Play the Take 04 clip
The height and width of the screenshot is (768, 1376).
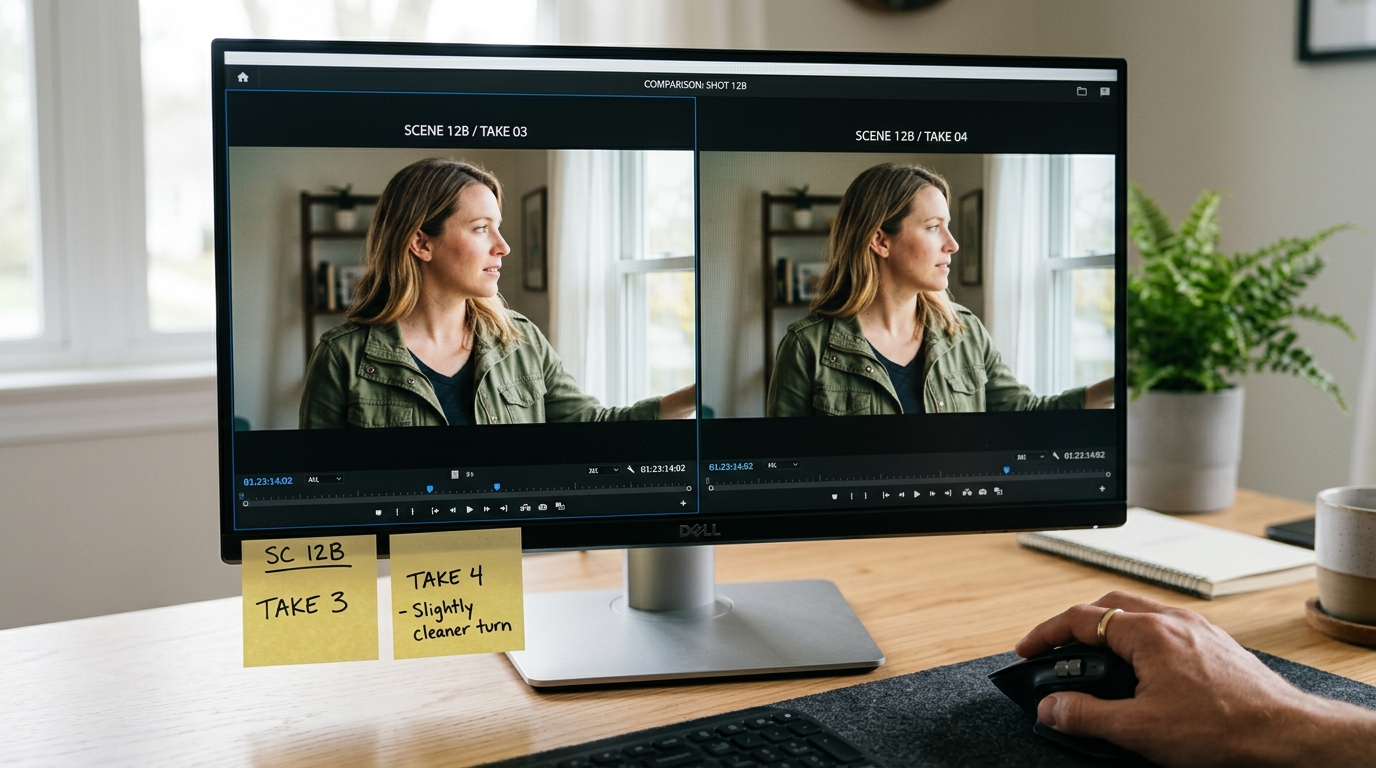(917, 494)
